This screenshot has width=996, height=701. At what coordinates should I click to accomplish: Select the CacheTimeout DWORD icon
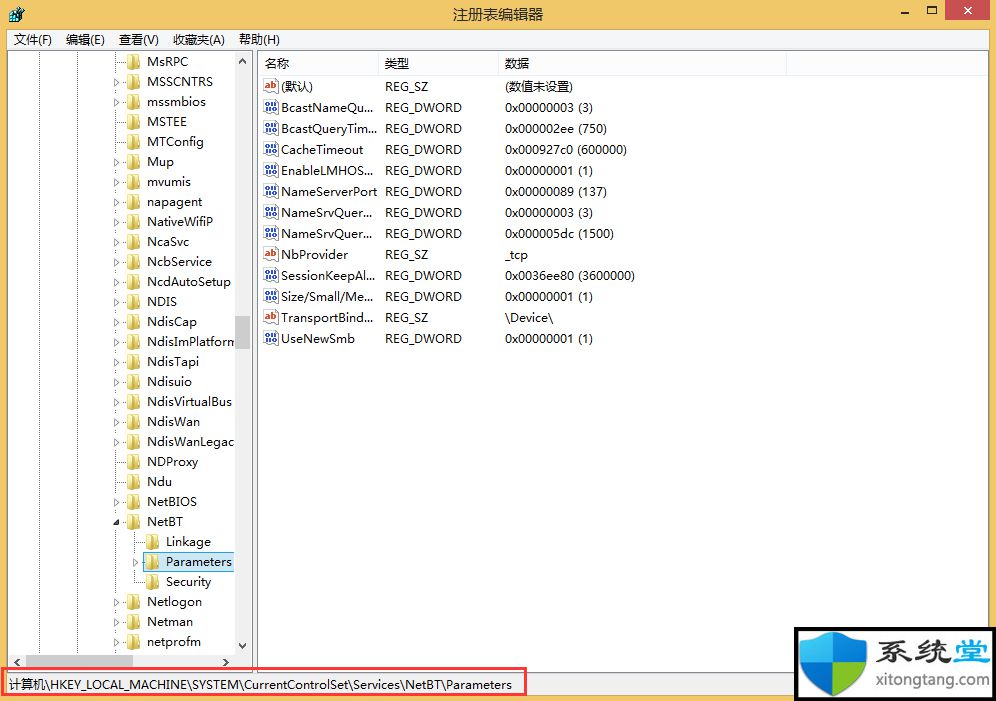click(271, 149)
